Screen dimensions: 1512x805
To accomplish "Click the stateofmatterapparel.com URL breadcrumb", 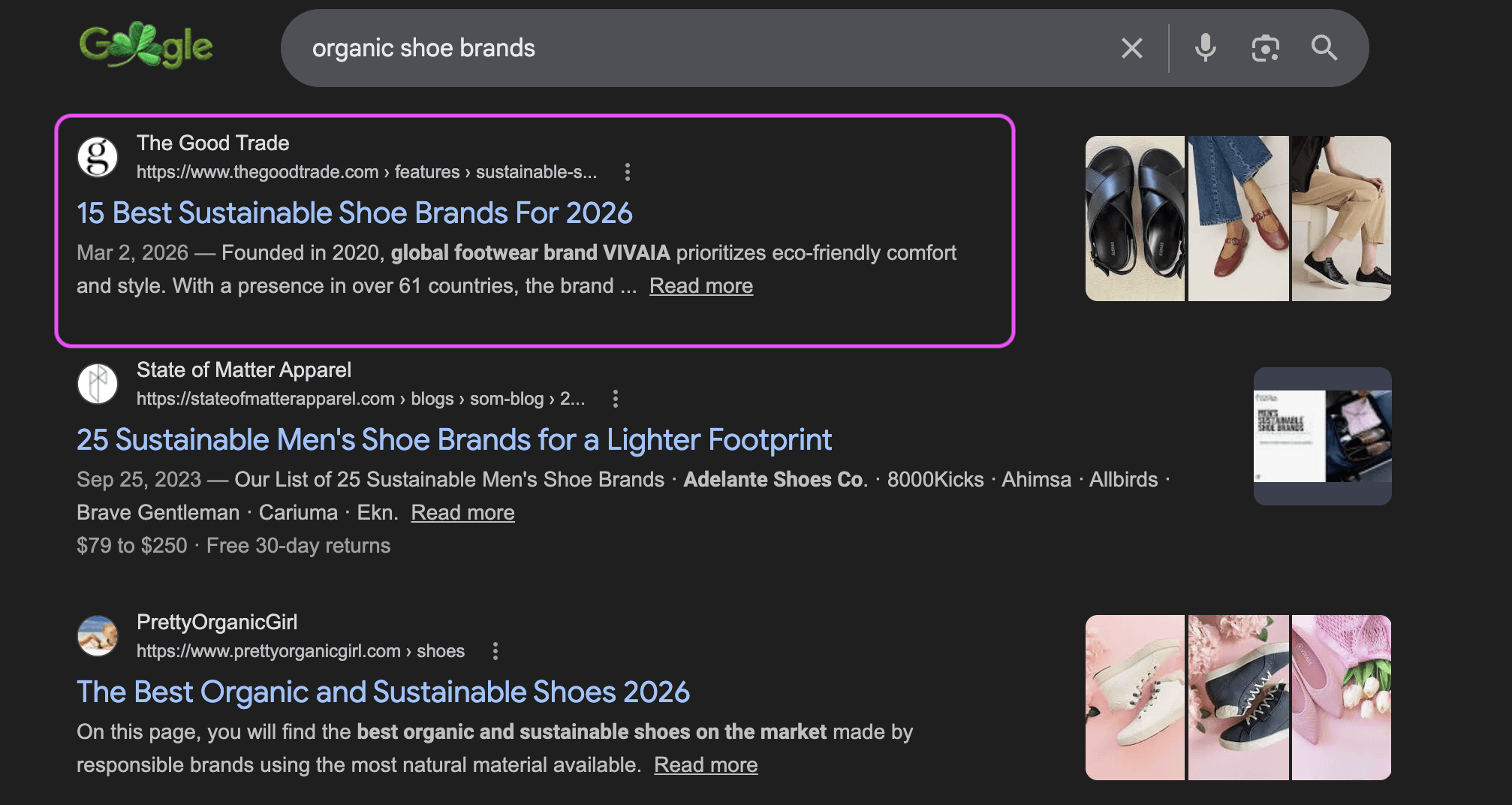I will [360, 399].
